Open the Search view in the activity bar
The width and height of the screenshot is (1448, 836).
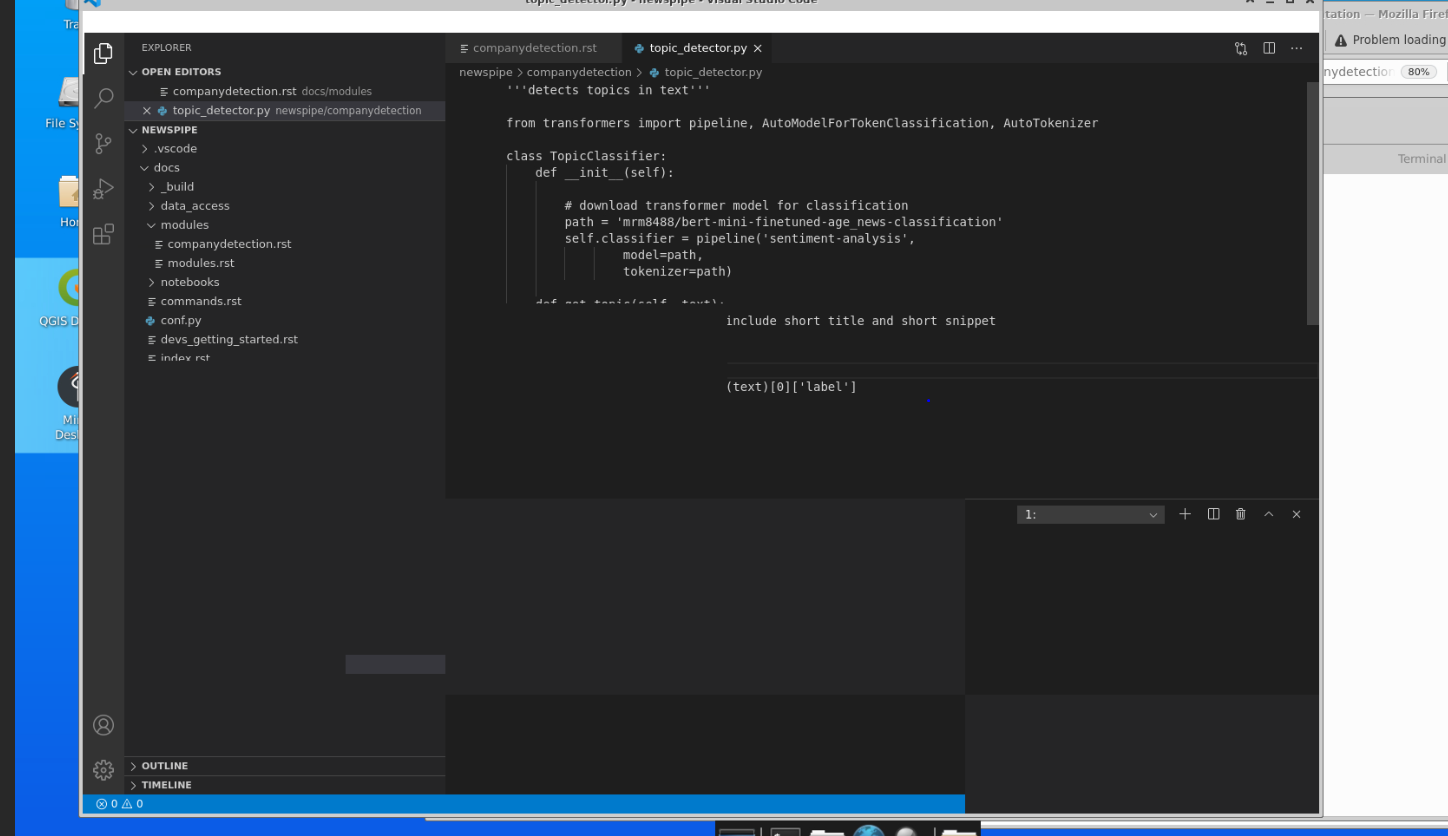[x=103, y=98]
